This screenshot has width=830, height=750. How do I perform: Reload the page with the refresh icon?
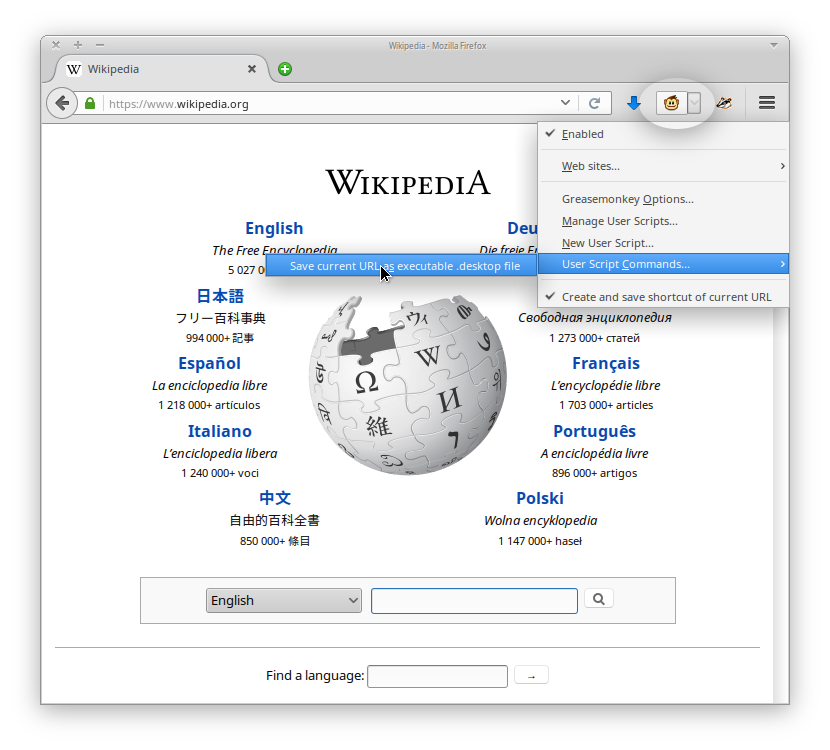click(x=594, y=103)
